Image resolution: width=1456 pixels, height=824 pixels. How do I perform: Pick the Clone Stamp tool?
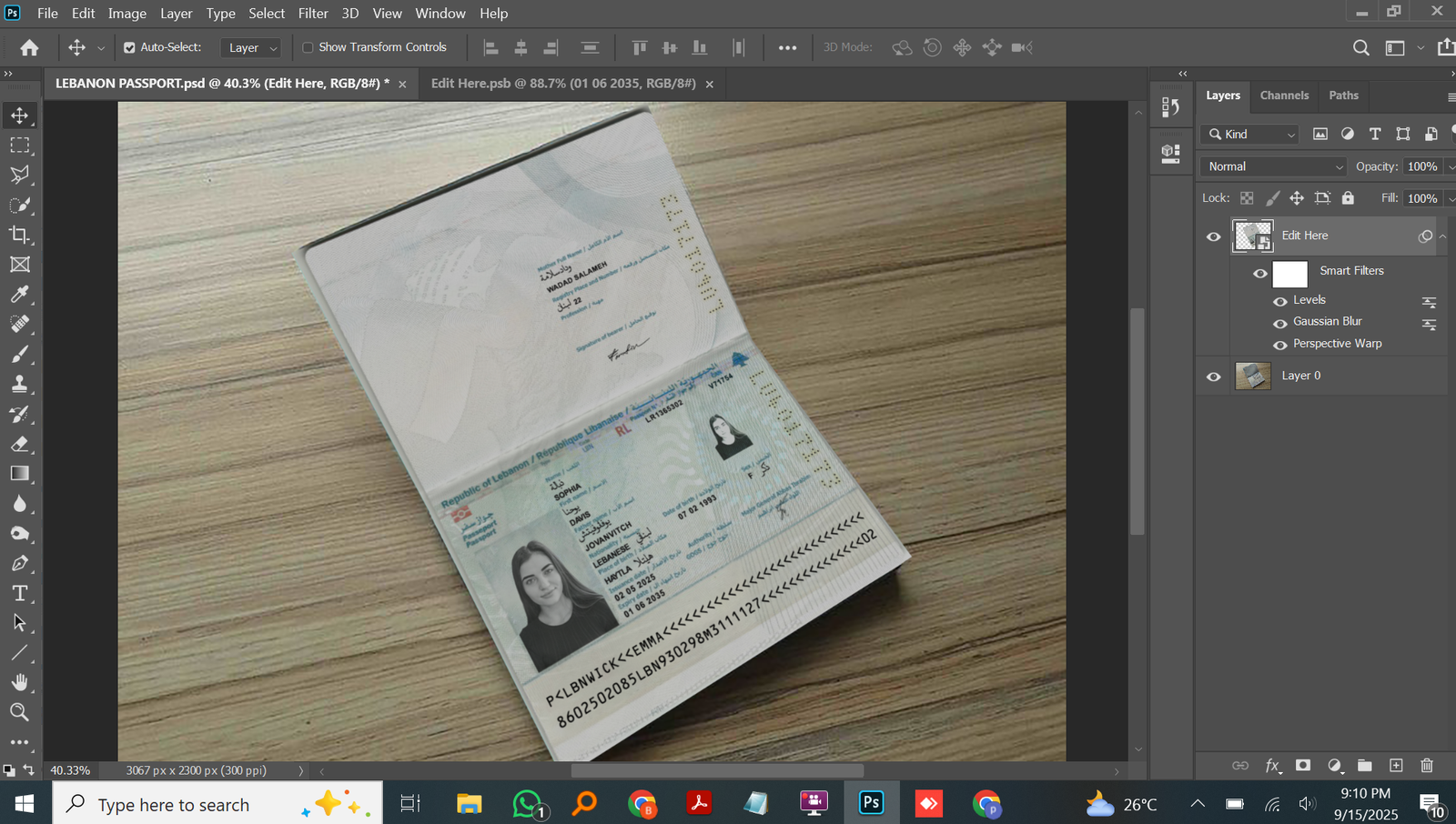[19, 384]
